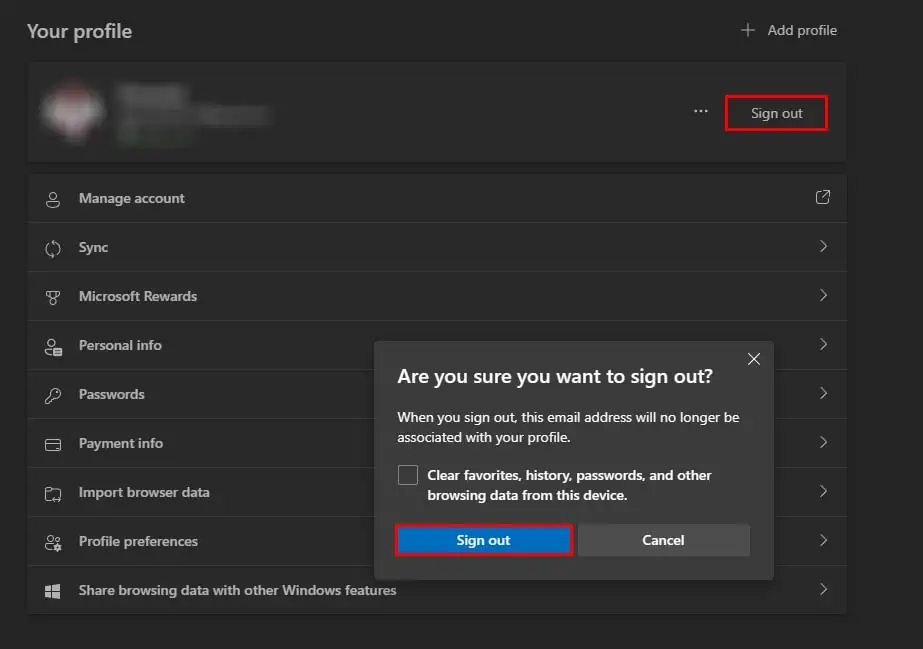
Task: Open the three-dot more options menu
Action: point(700,111)
